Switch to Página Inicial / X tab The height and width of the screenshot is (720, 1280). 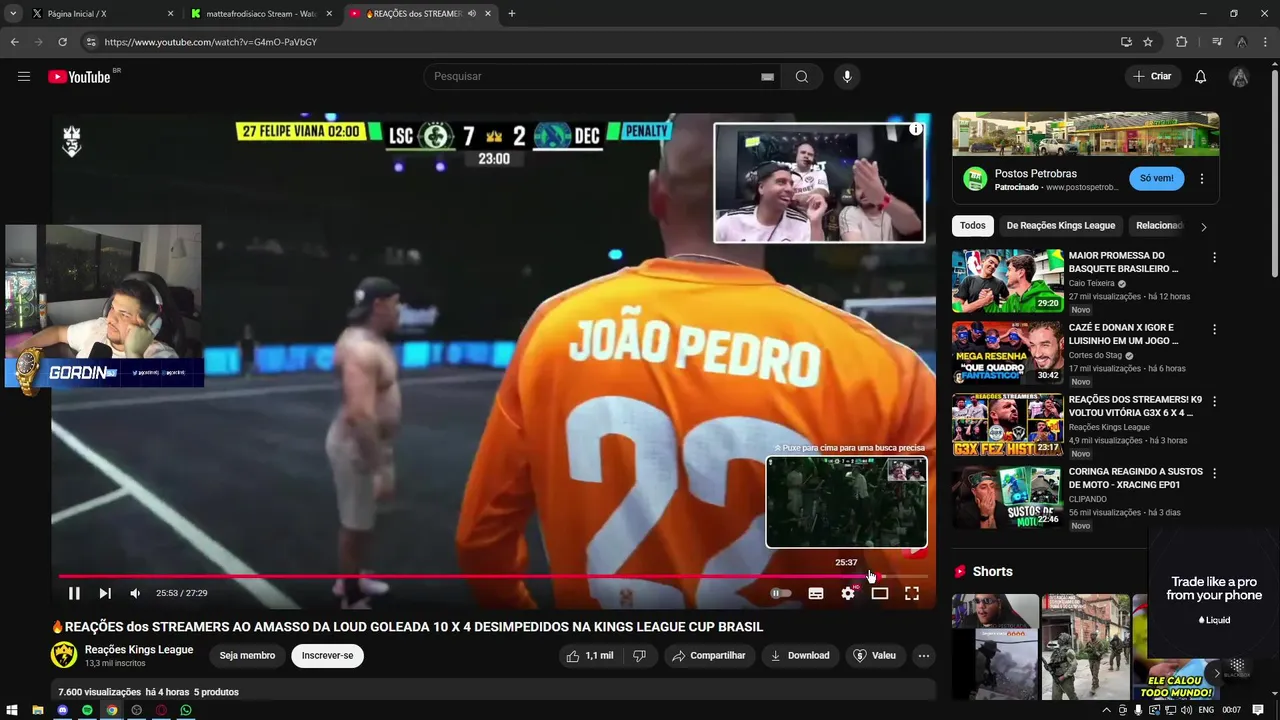pos(100,14)
